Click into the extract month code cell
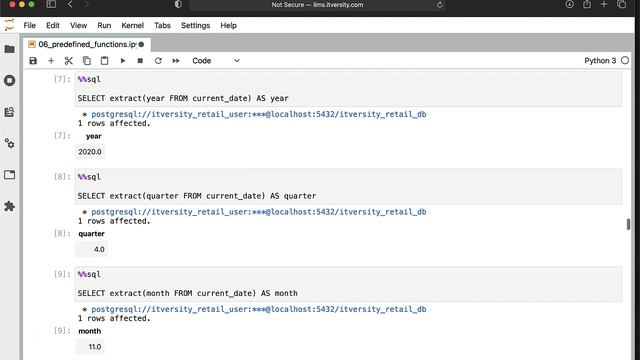Screen dimensions: 640x360 pos(349,284)
